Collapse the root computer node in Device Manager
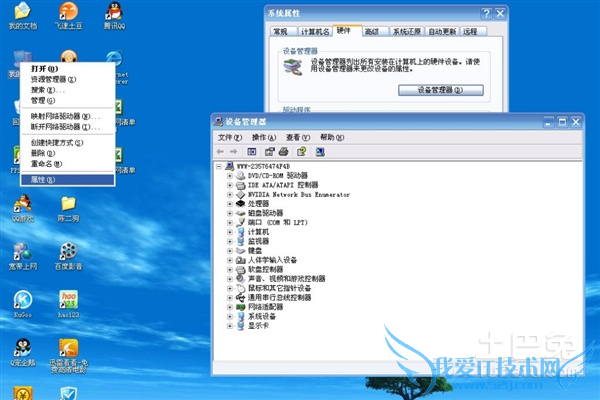 pyautogui.click(x=219, y=166)
